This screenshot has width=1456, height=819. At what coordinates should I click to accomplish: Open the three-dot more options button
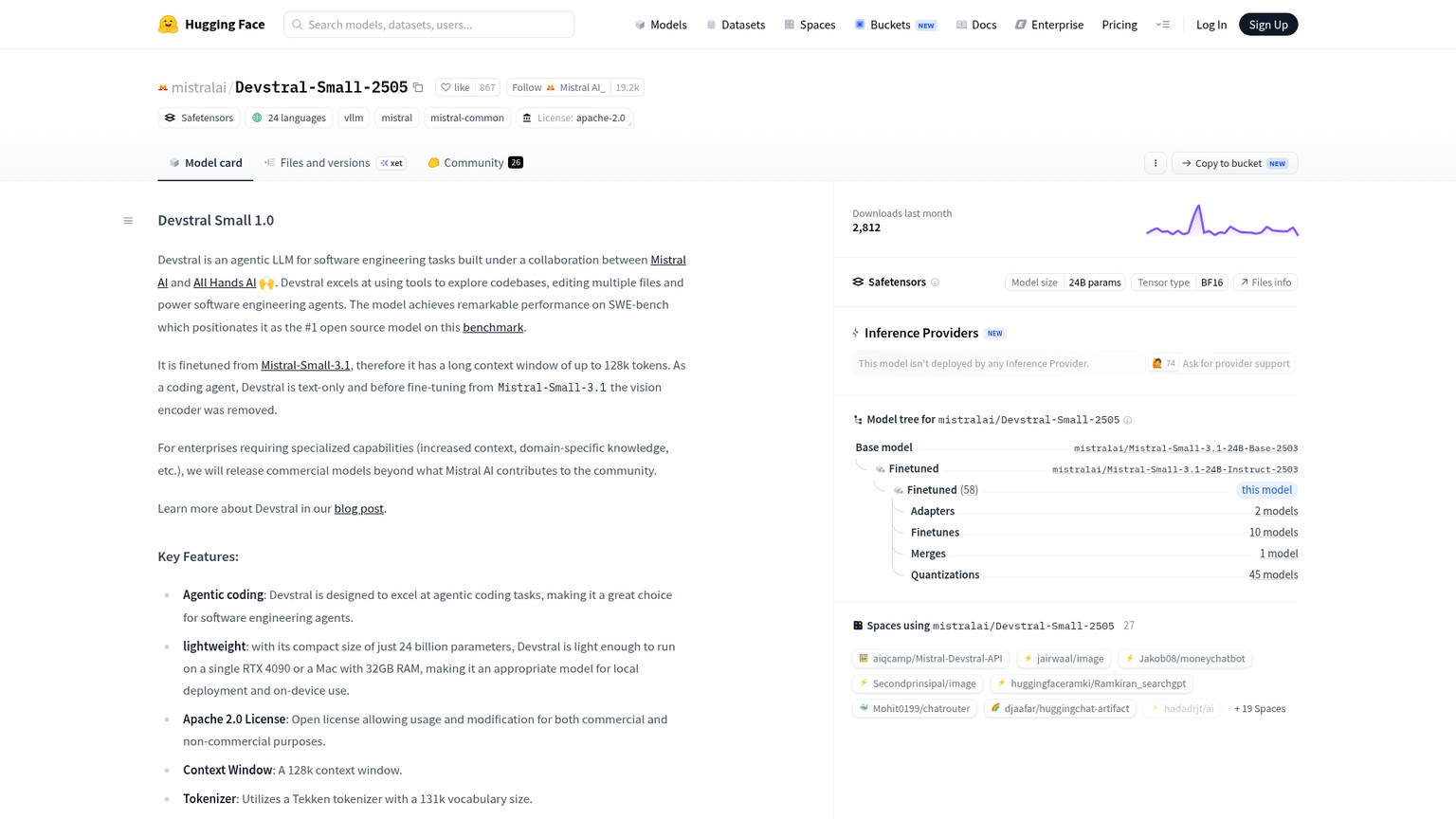[1156, 163]
